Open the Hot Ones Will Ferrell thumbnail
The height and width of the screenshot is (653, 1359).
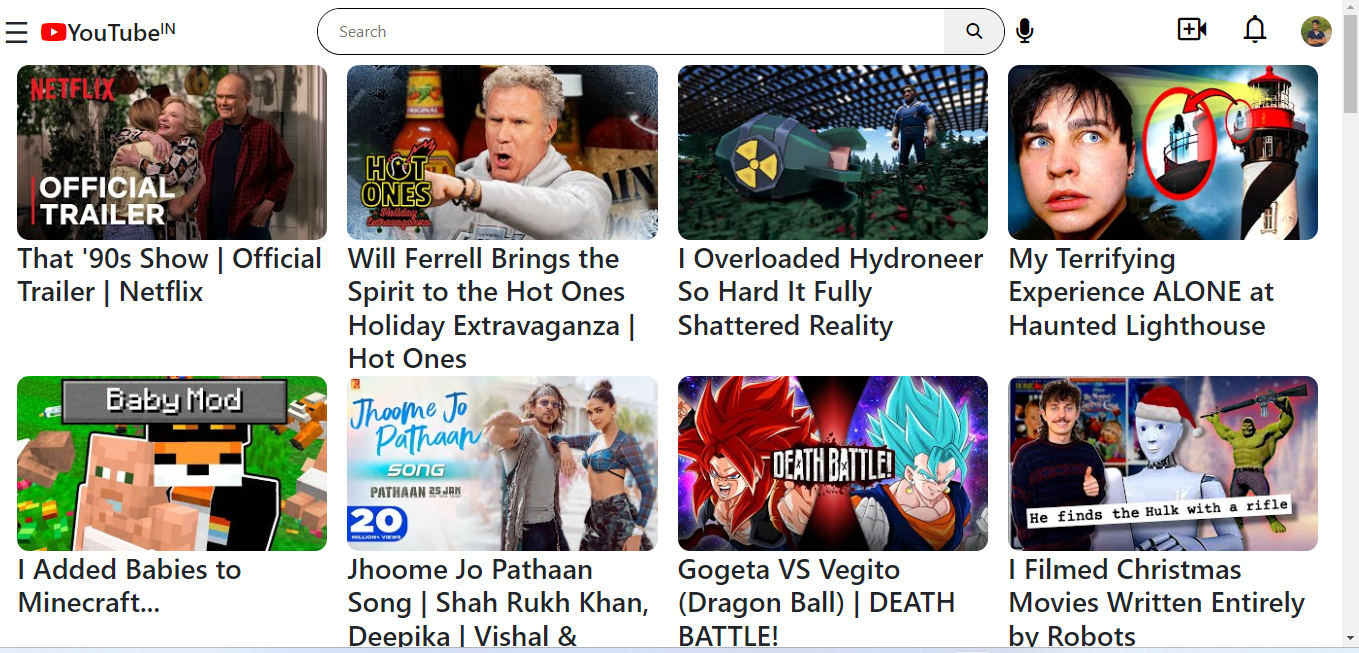click(x=502, y=152)
